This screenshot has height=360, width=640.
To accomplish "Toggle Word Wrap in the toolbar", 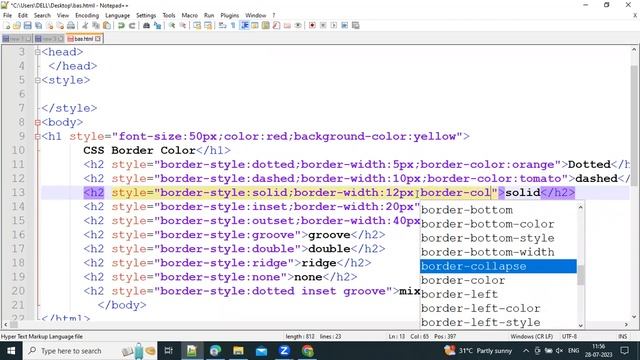I will pos(222,25).
